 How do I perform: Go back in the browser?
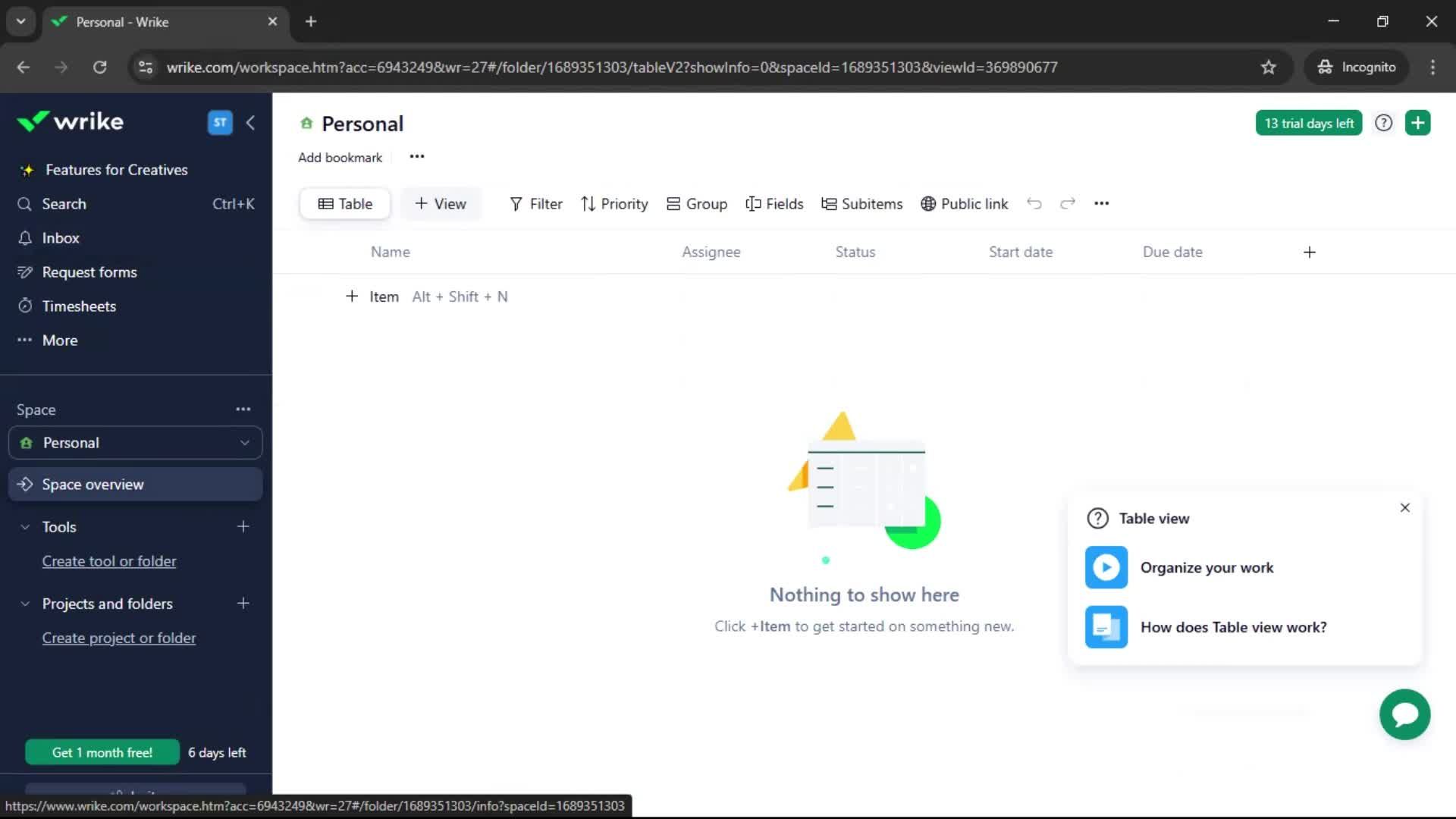(x=24, y=67)
